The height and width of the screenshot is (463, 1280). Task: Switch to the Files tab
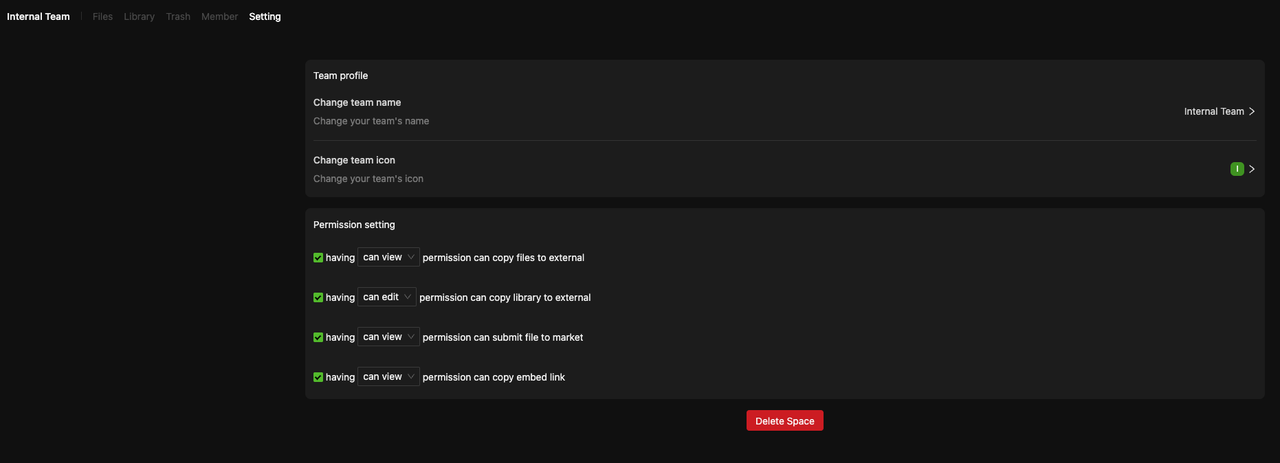coord(102,17)
